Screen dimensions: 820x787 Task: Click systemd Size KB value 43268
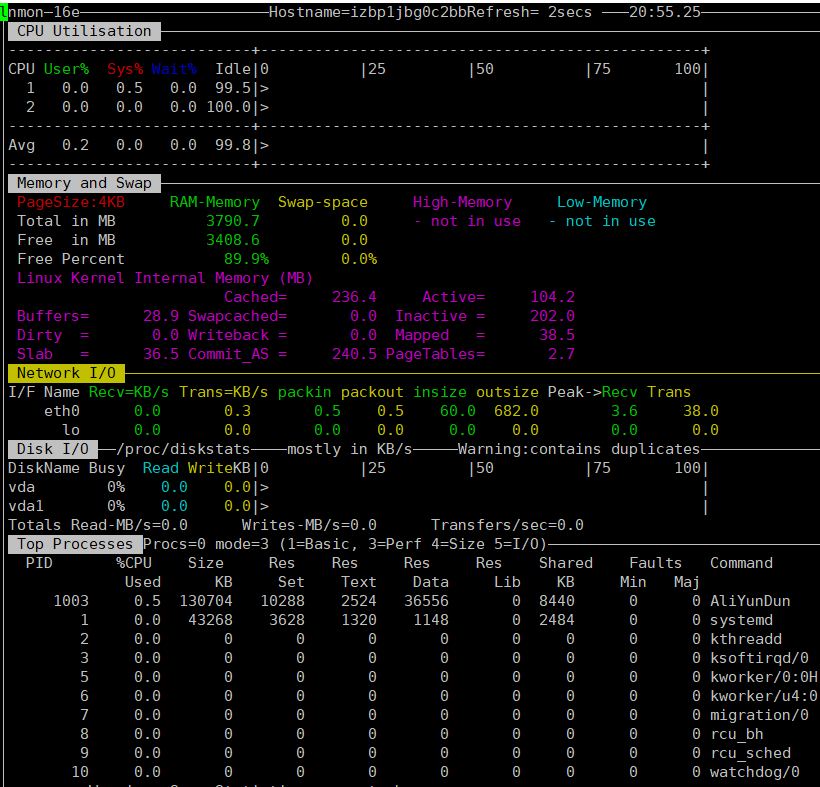(x=210, y=620)
